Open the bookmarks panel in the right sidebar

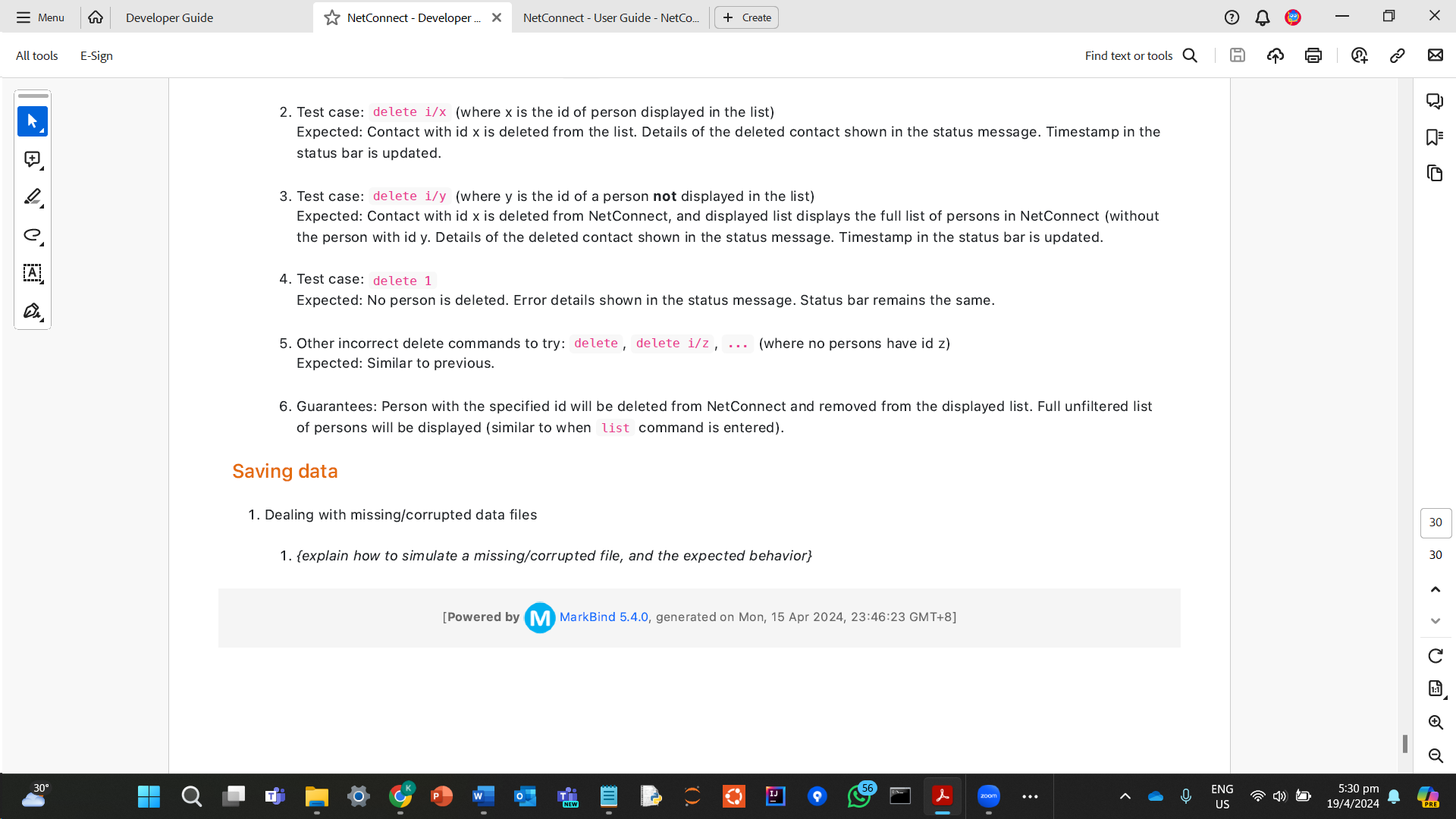click(x=1434, y=137)
